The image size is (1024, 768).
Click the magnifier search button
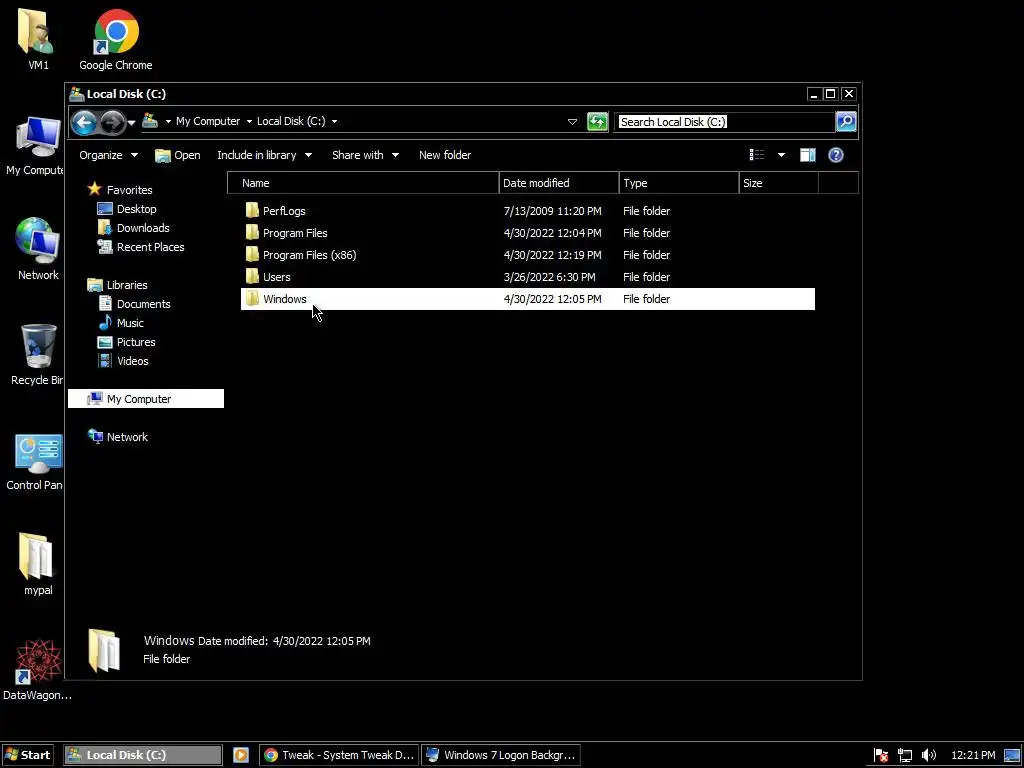tap(846, 121)
